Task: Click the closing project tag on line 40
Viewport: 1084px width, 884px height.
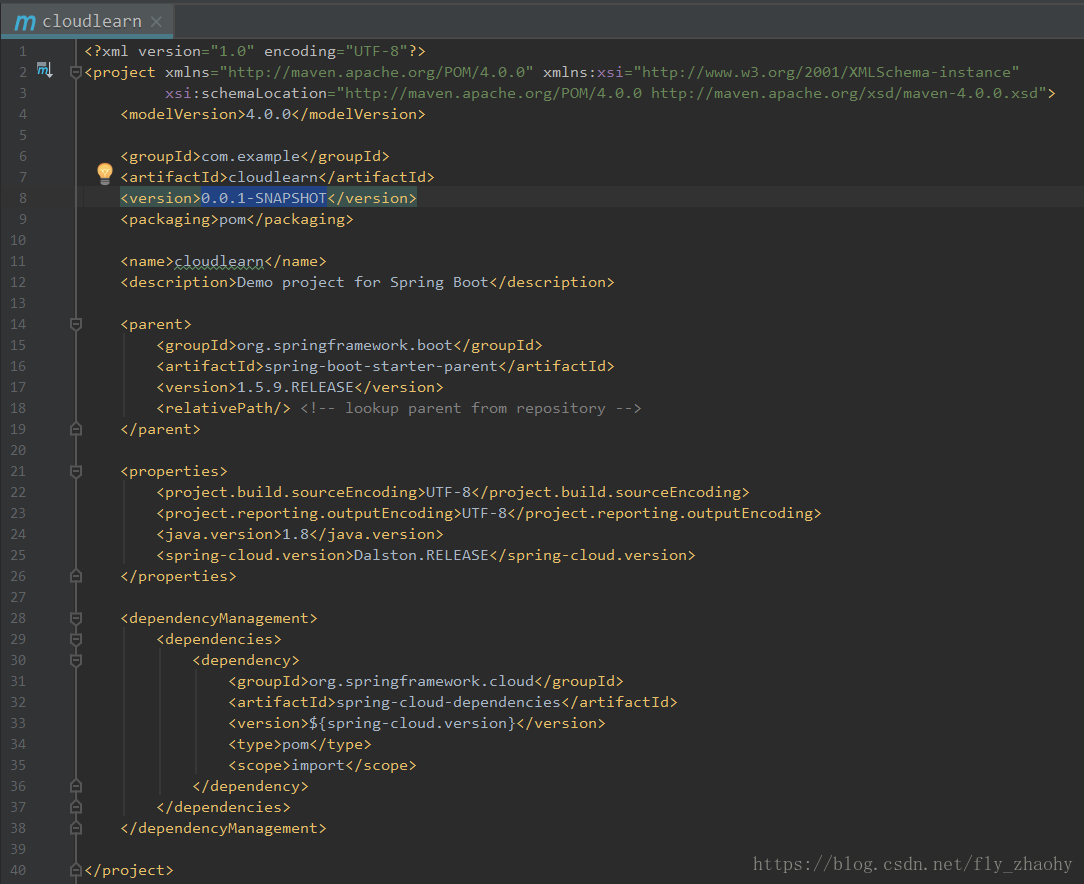Action: pos(129,870)
